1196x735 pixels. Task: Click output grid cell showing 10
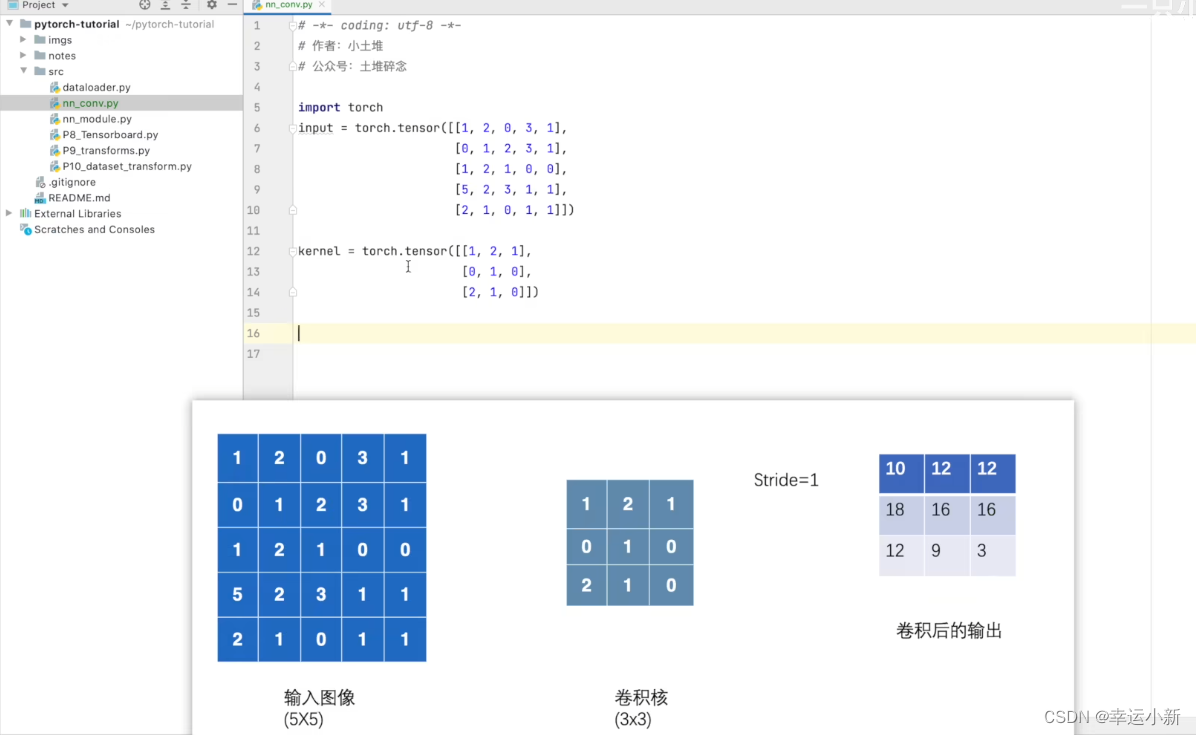click(901, 473)
